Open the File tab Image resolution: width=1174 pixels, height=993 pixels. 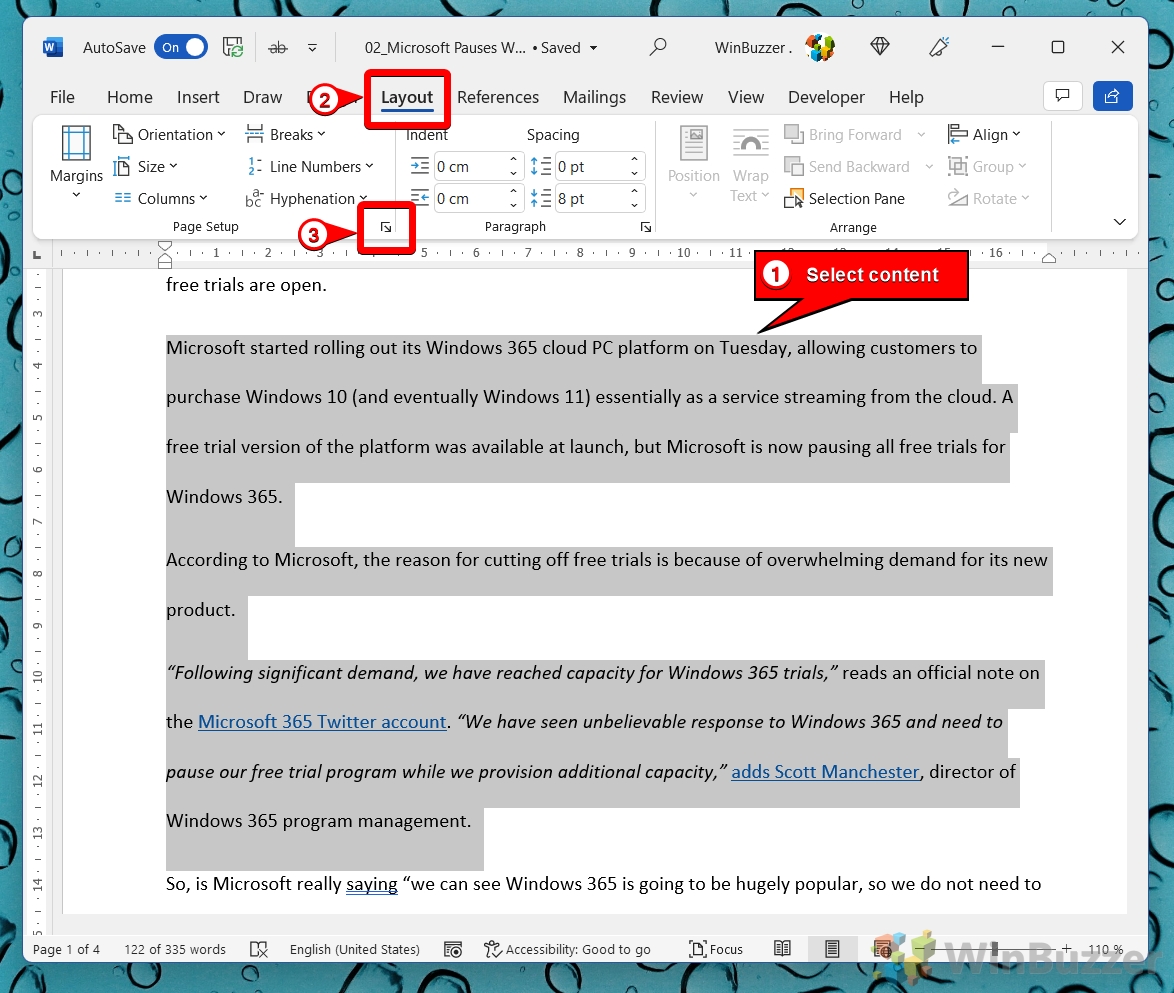pyautogui.click(x=62, y=97)
